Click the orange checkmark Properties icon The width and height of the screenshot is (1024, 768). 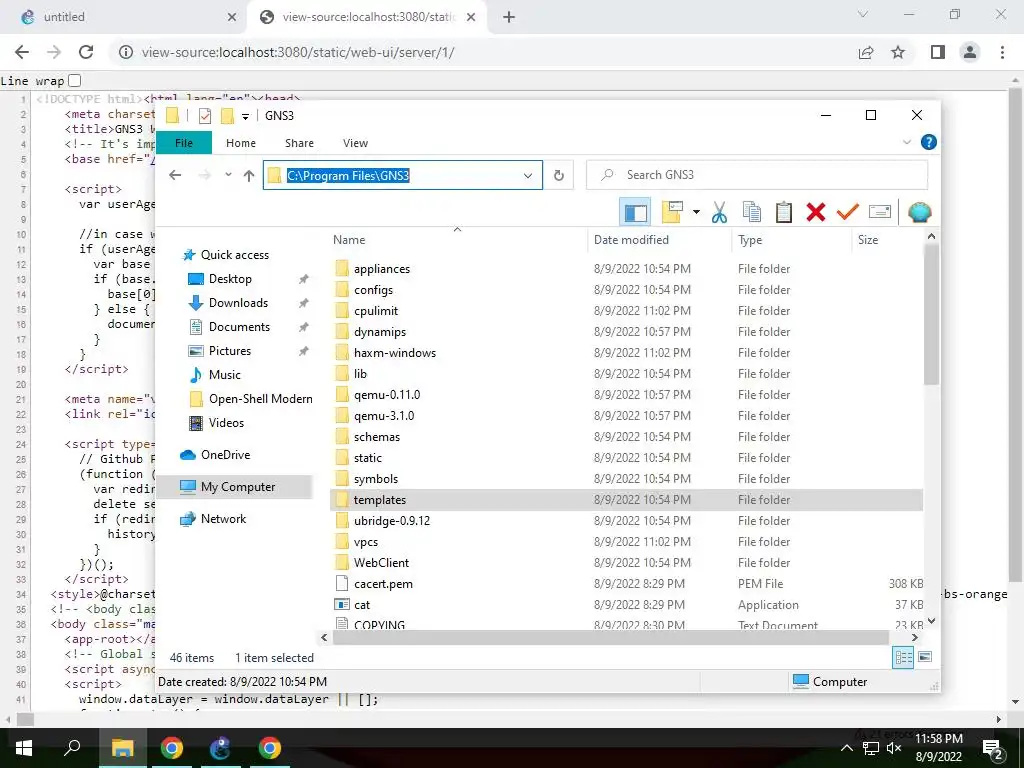(848, 212)
